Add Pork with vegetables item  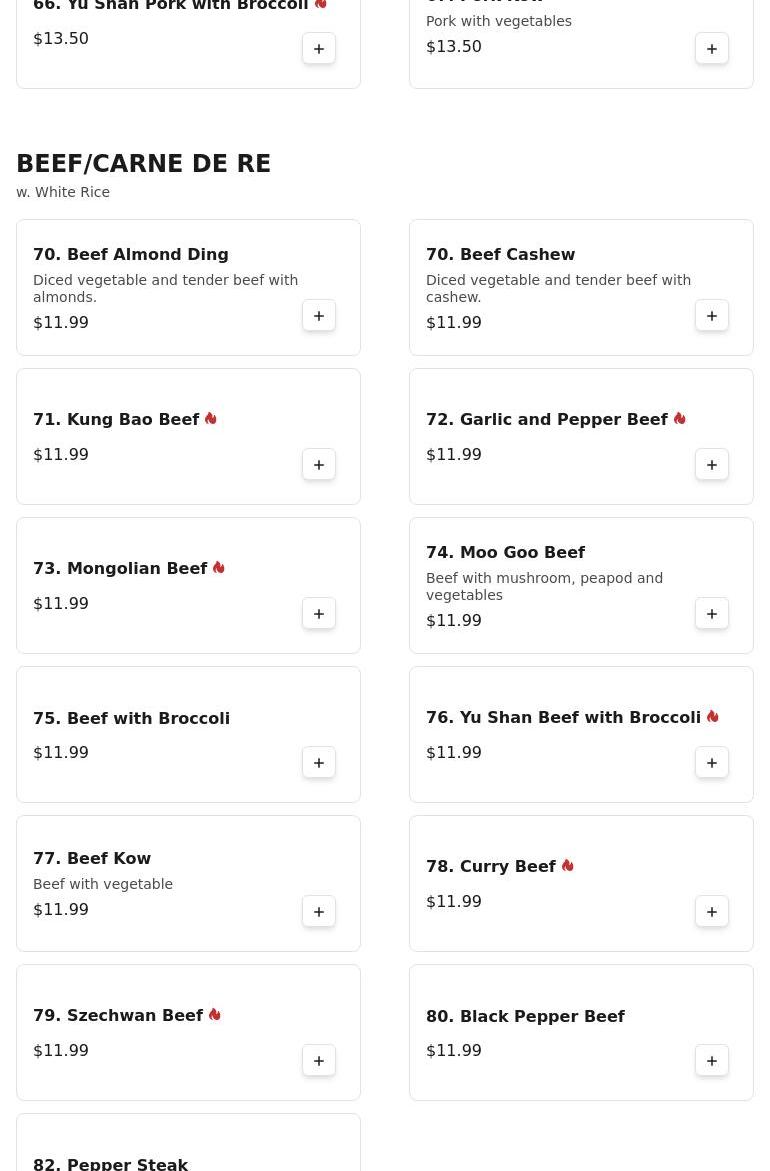pyautogui.click(x=712, y=49)
